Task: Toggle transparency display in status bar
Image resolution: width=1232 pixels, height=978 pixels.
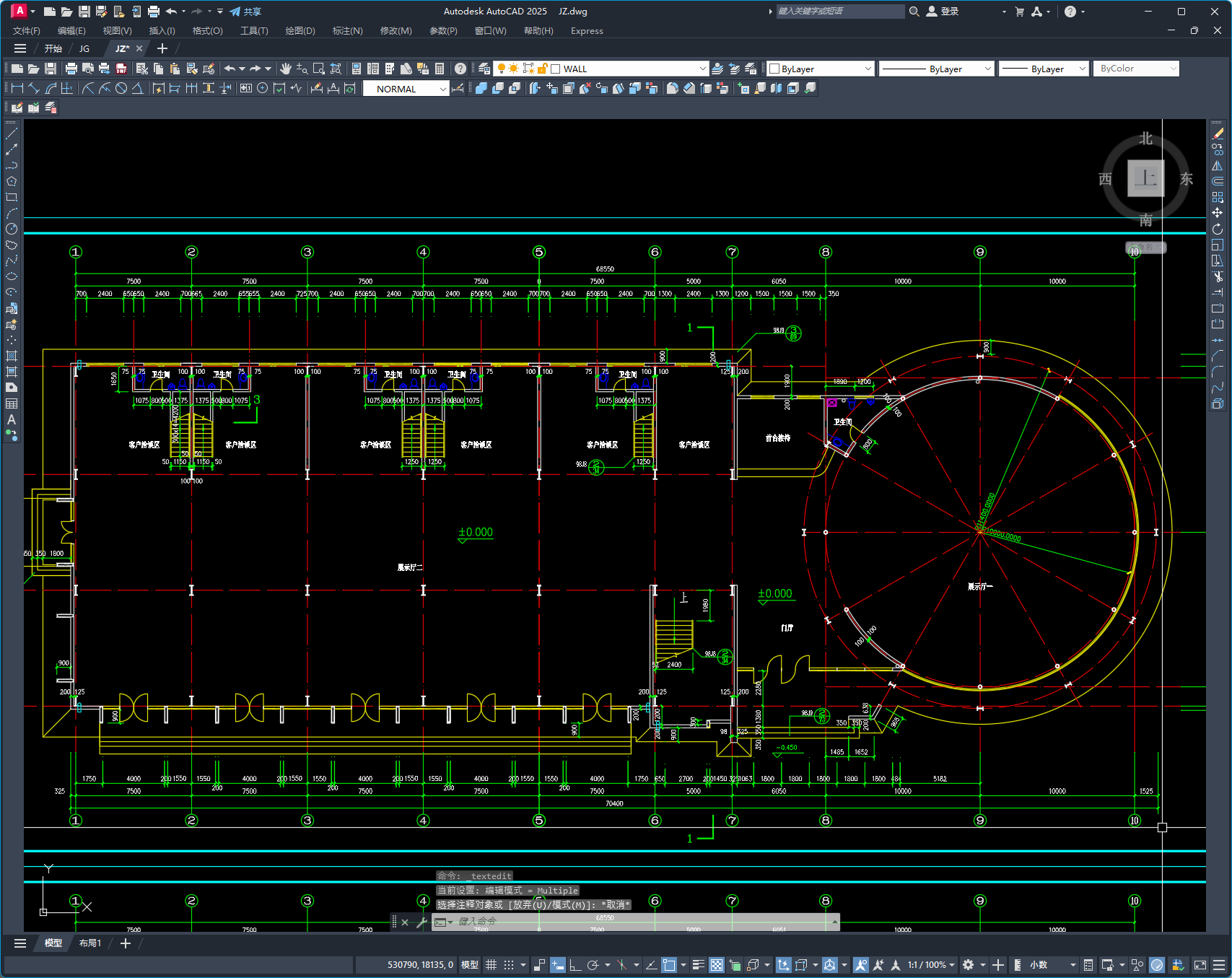Action: pos(716,965)
